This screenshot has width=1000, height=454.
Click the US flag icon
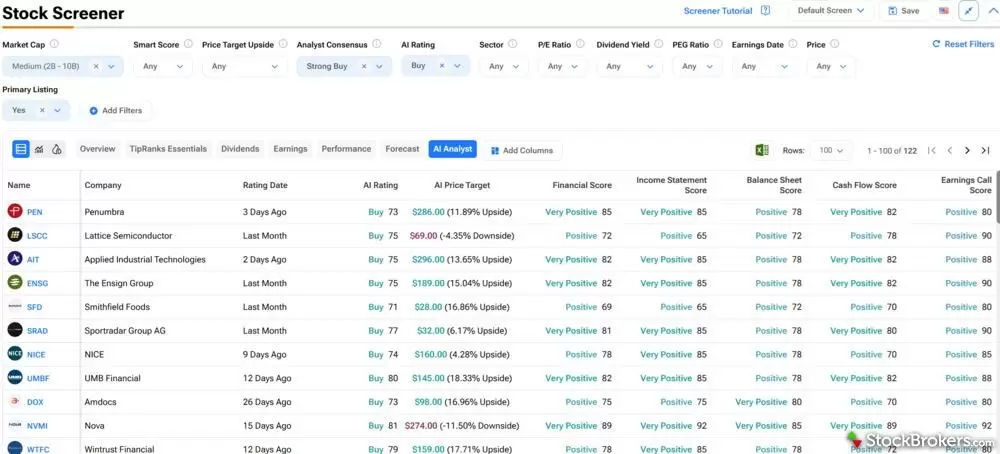(944, 11)
